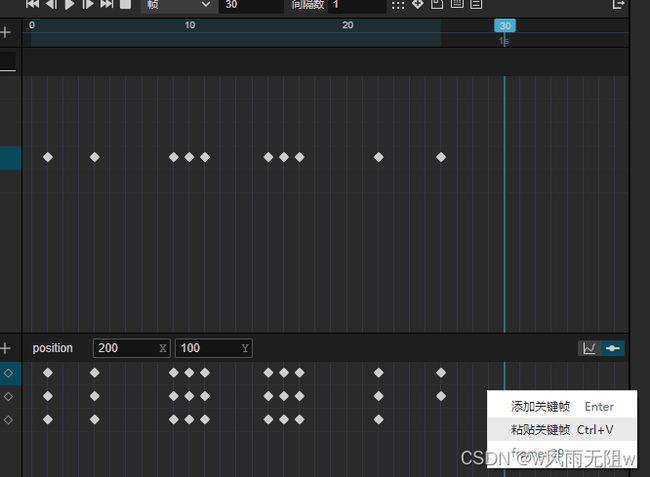Click the four-way arrow icon in the toolbar
The width and height of the screenshot is (650, 477).
coord(417,4)
